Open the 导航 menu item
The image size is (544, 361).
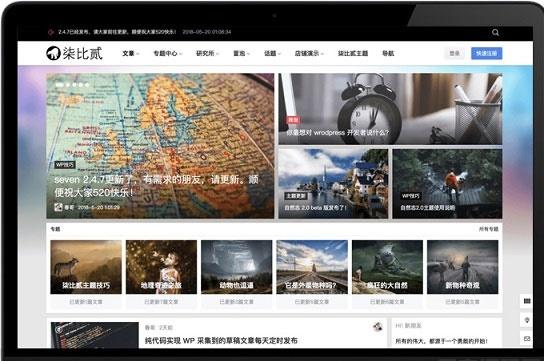[x=388, y=53]
